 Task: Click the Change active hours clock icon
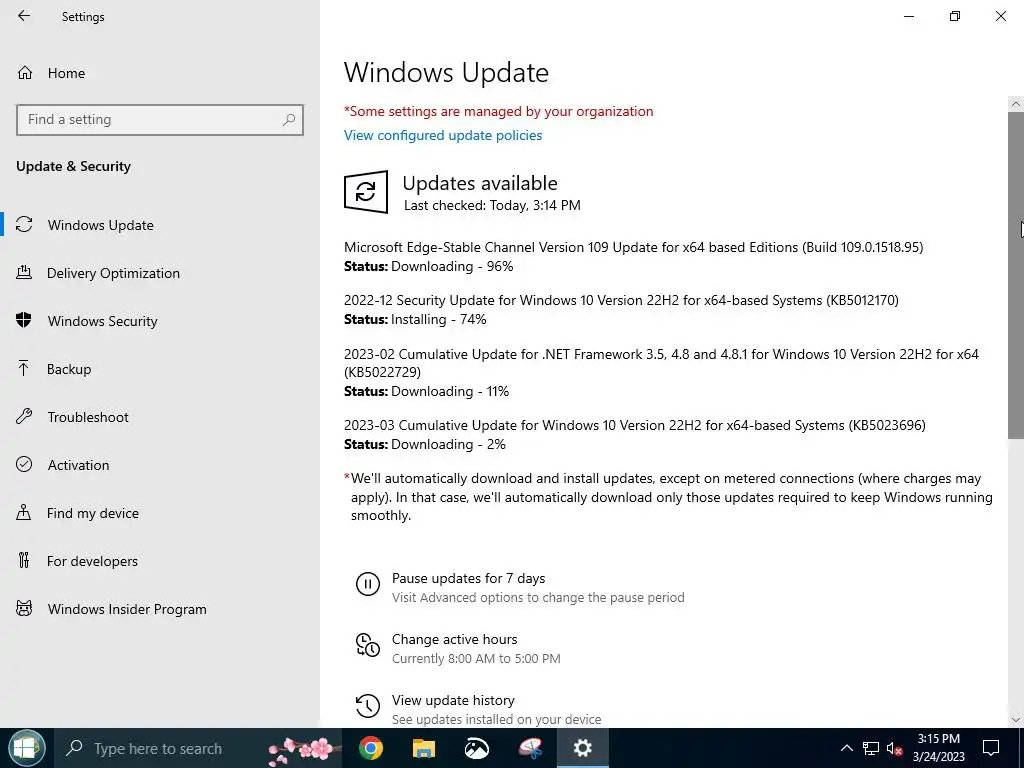[368, 645]
